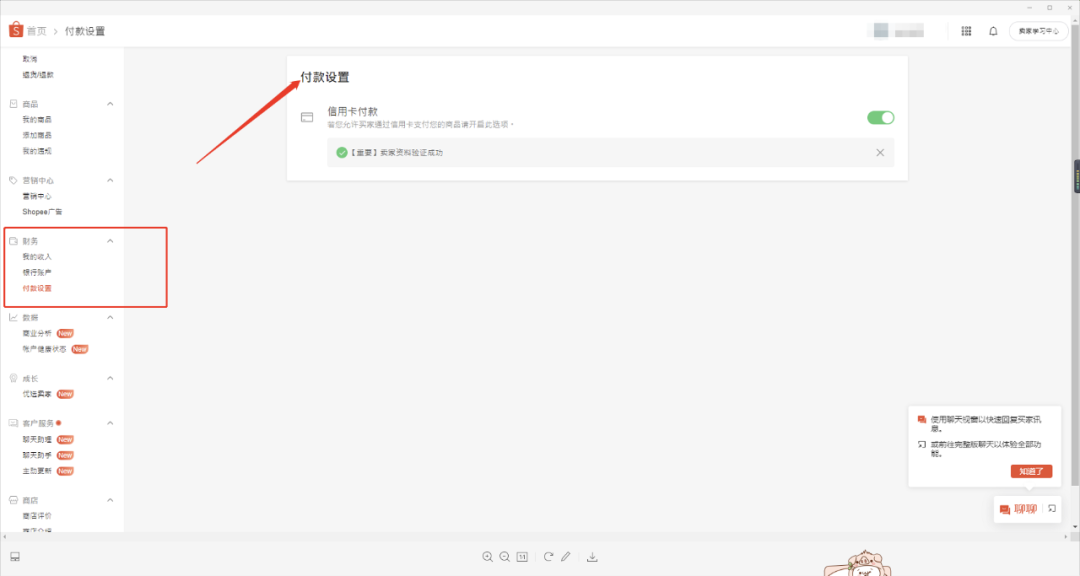The height and width of the screenshot is (576, 1080).
Task: Reset to 1:1 original size view
Action: (522, 556)
